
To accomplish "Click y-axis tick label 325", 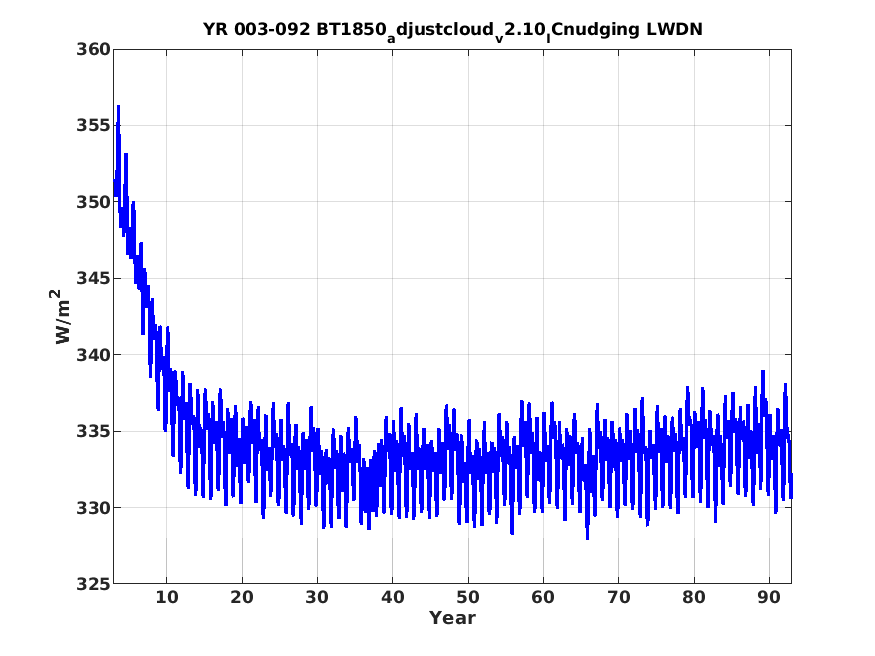I will pos(94,584).
